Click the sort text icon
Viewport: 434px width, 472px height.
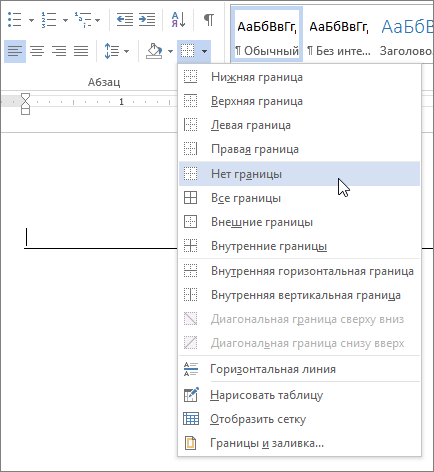(179, 19)
